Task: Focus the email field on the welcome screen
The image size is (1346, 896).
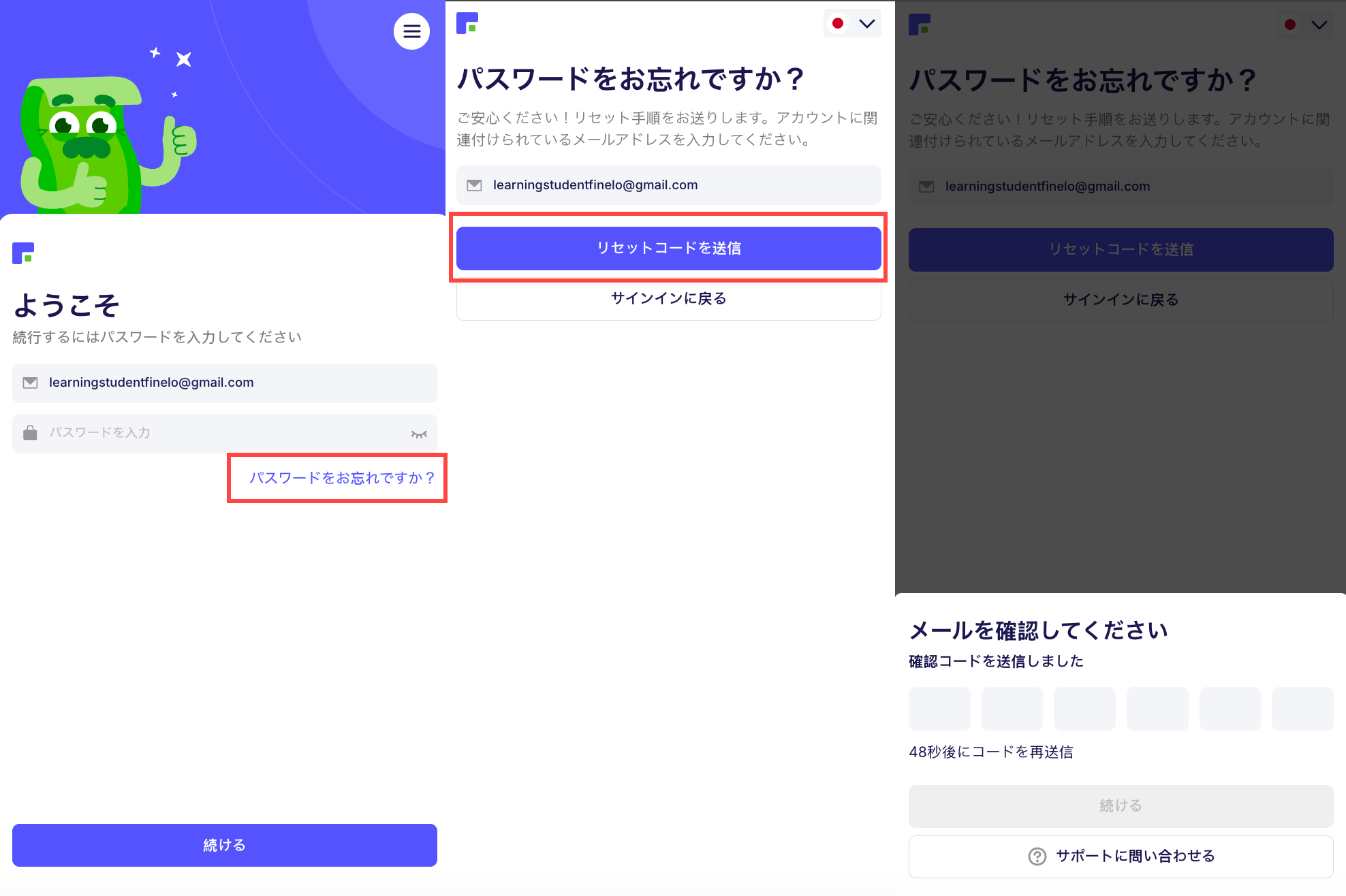Action: [225, 383]
